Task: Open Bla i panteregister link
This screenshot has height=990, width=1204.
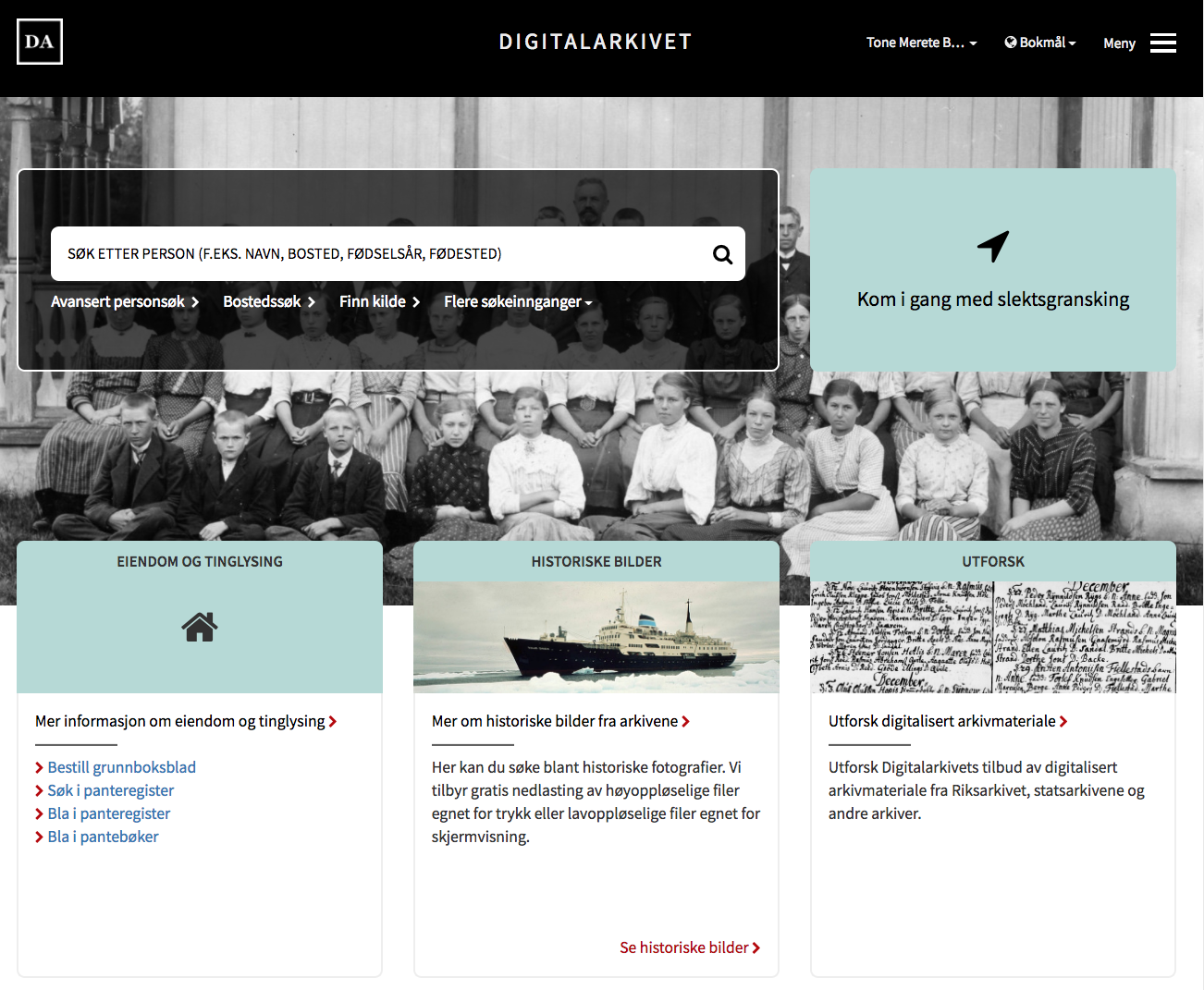Action: (x=108, y=813)
